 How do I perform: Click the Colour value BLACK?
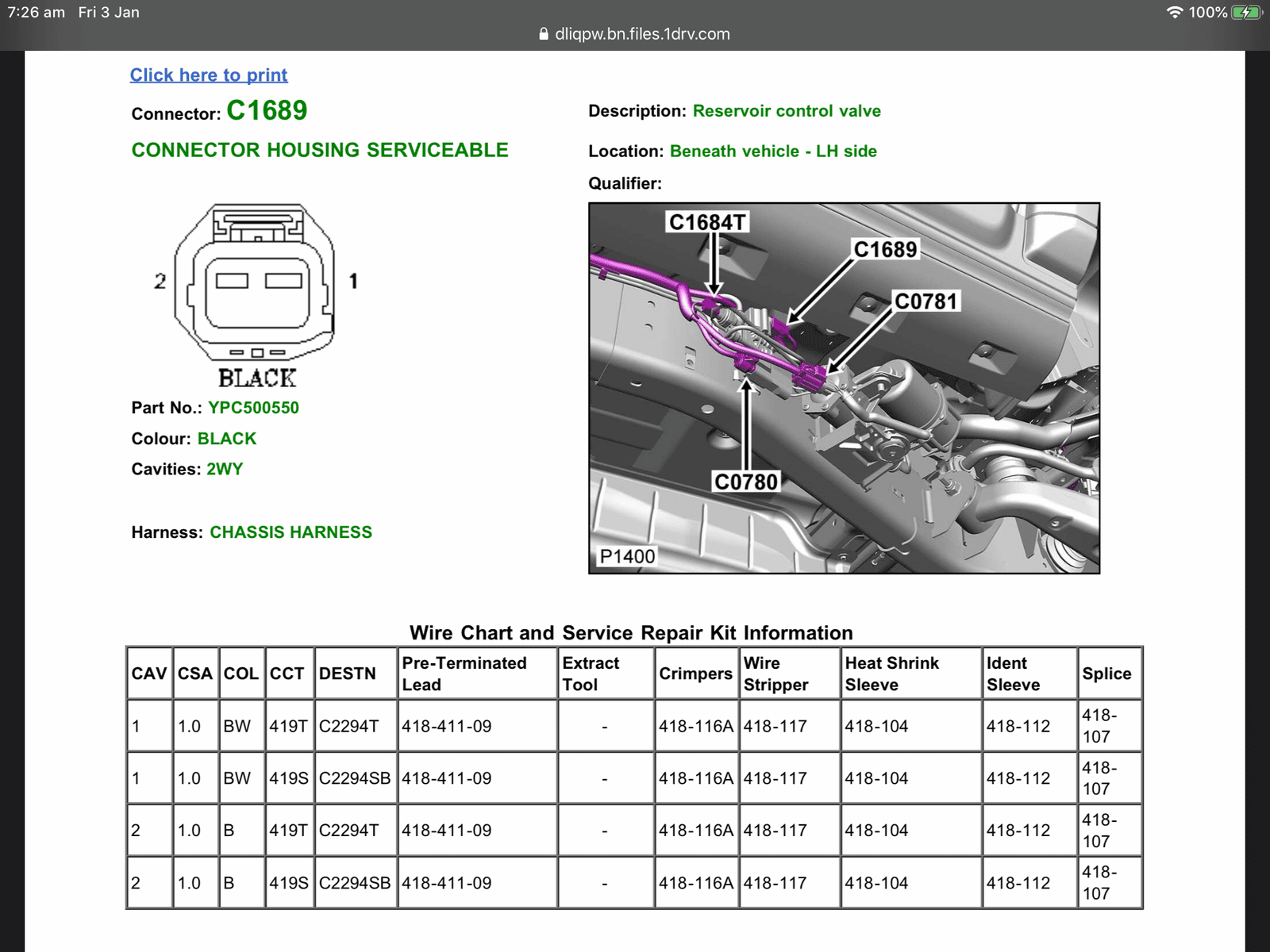(227, 439)
